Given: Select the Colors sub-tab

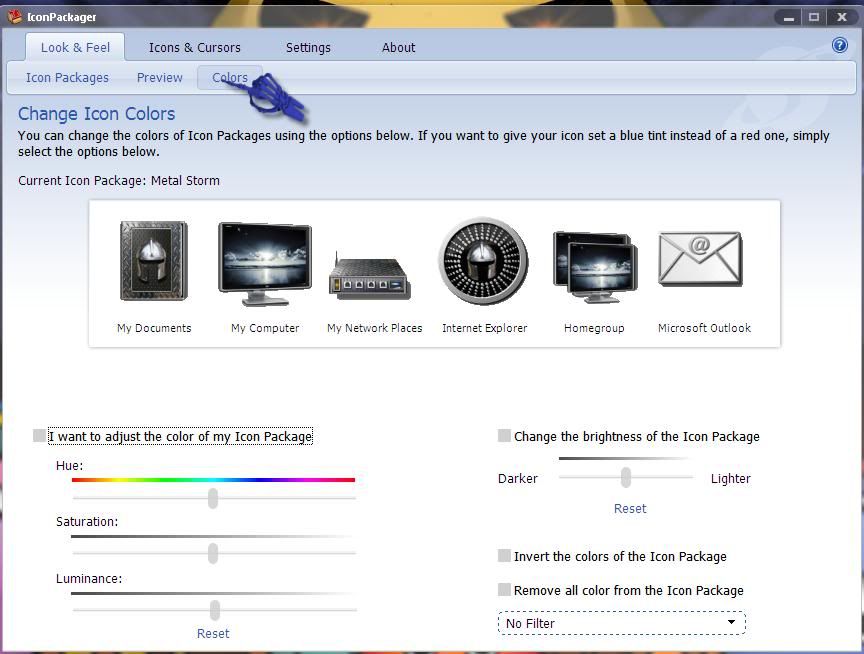Looking at the screenshot, I should pos(230,78).
